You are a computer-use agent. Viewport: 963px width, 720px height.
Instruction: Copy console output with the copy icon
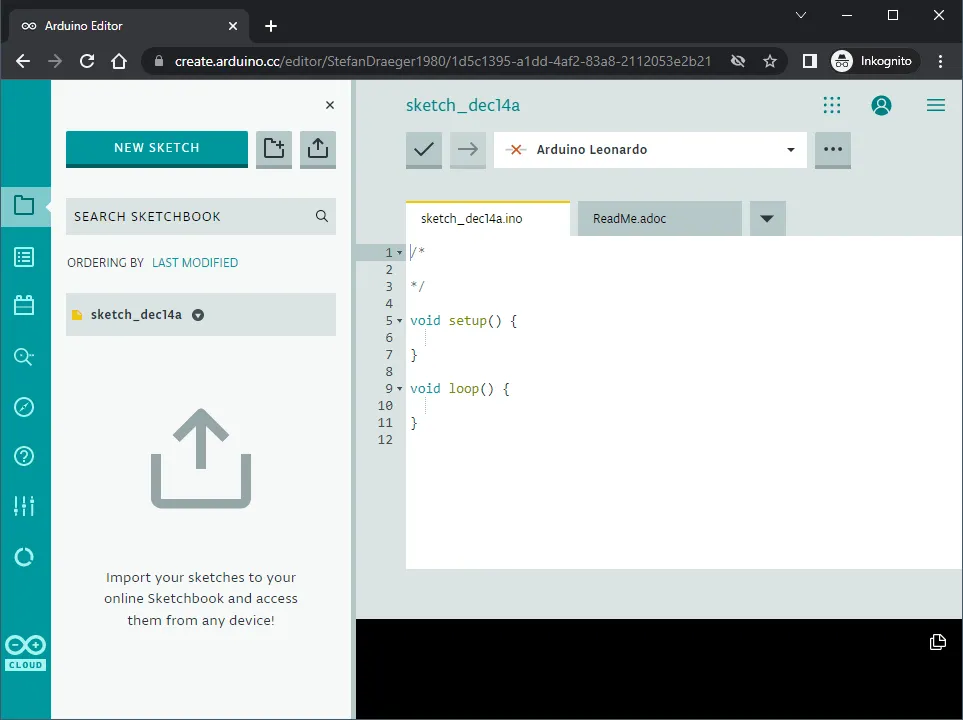pos(936,643)
